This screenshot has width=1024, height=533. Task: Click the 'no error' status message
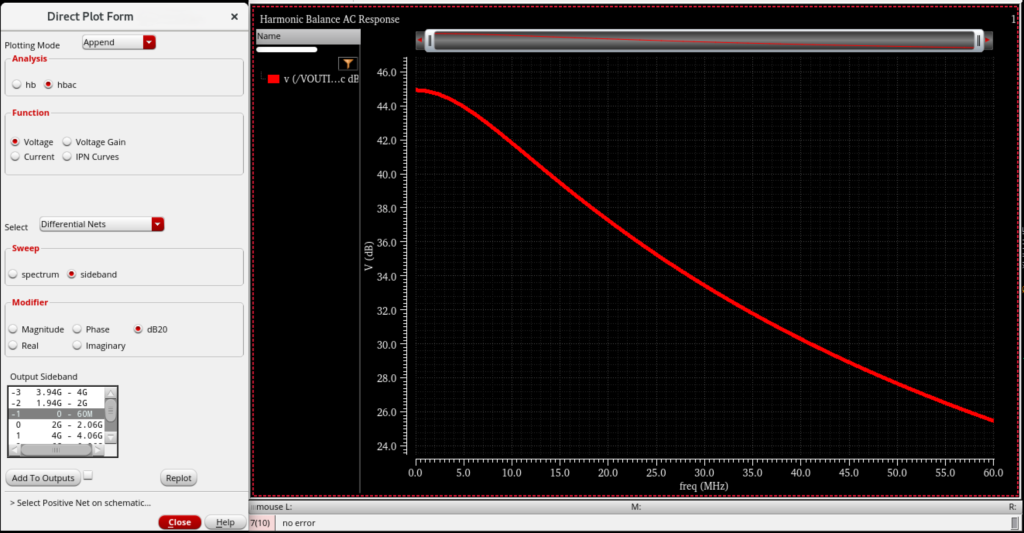(x=298, y=523)
